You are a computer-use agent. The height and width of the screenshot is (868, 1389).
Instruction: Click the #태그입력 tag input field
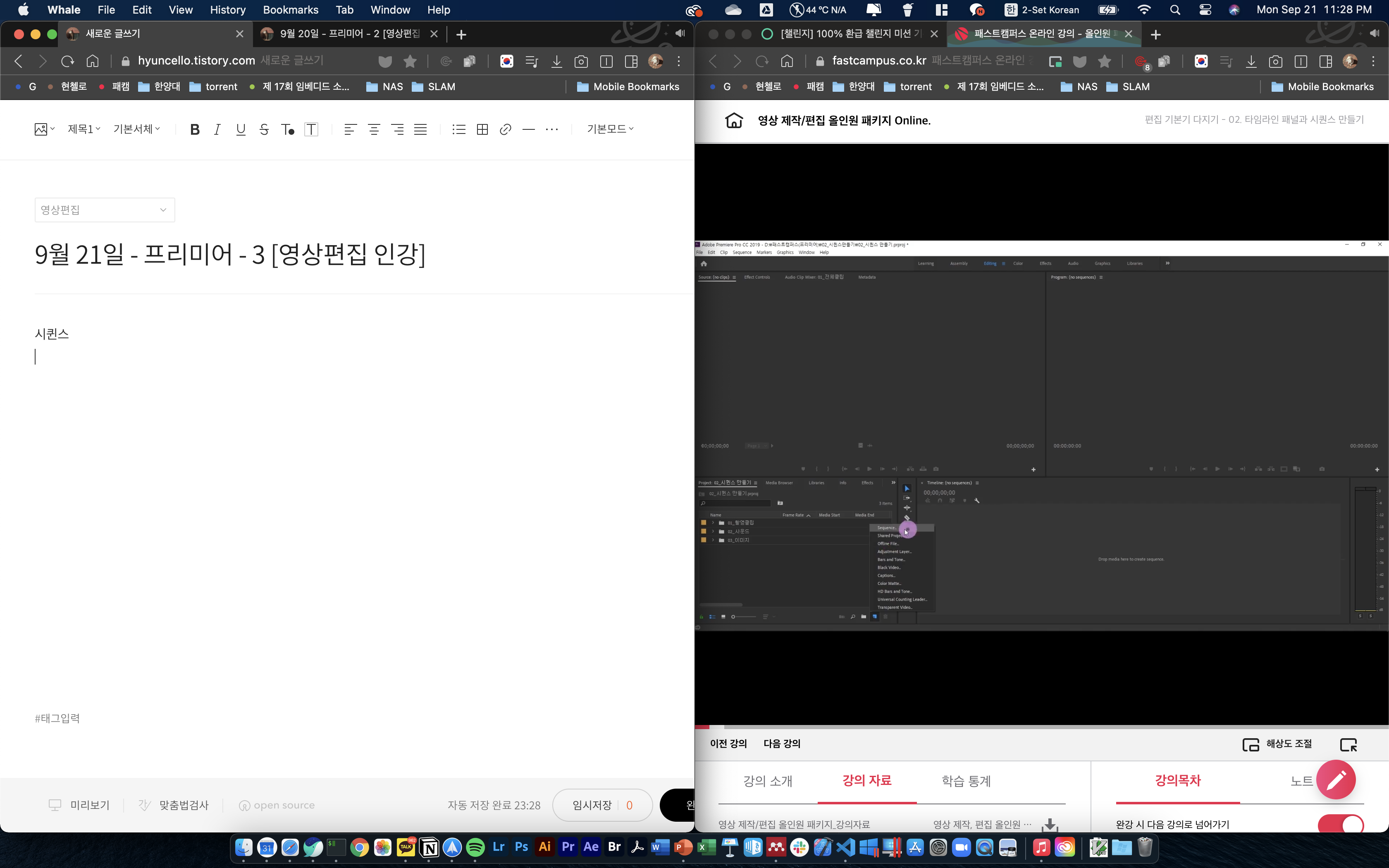tap(57, 718)
